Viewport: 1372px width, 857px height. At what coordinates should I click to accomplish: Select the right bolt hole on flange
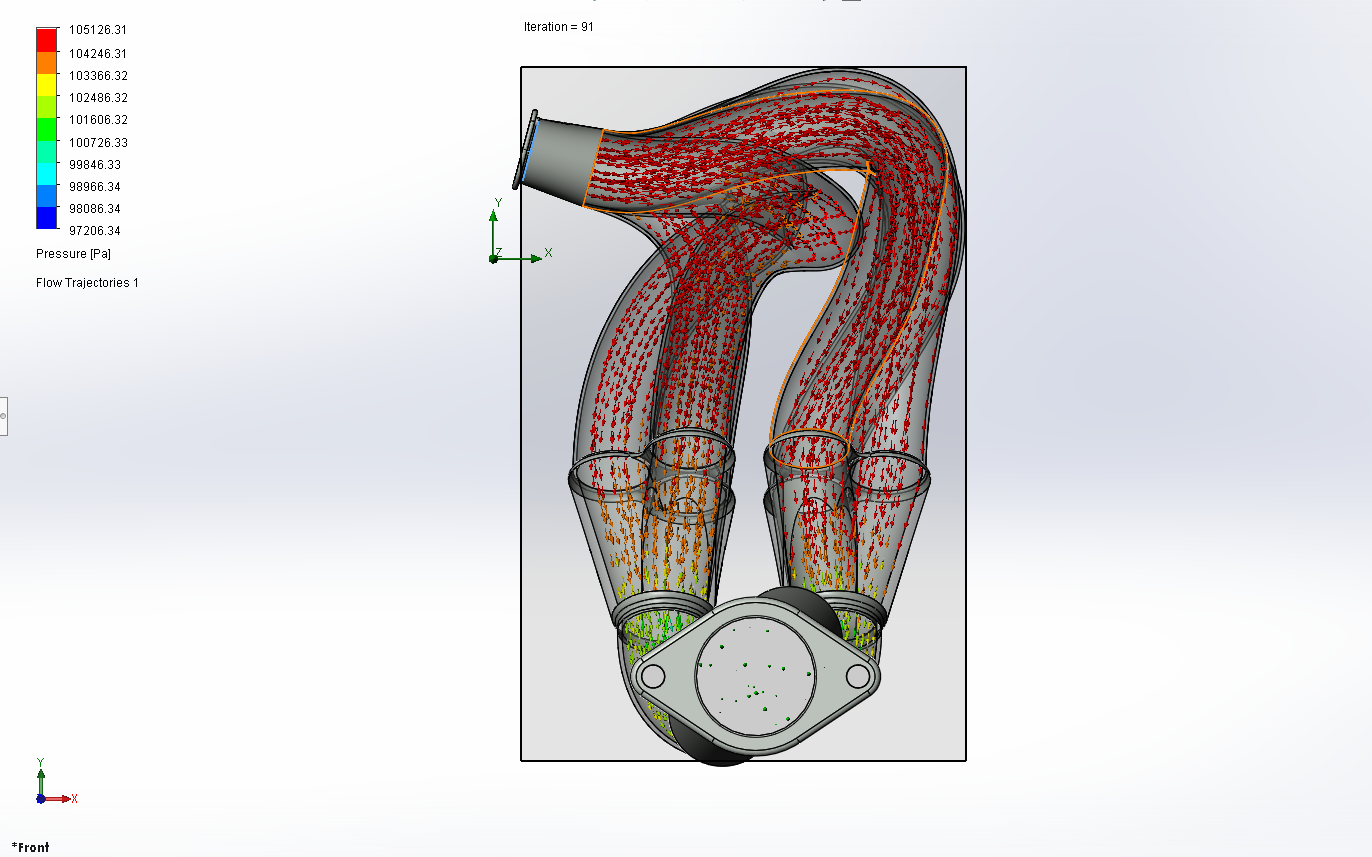[x=858, y=676]
